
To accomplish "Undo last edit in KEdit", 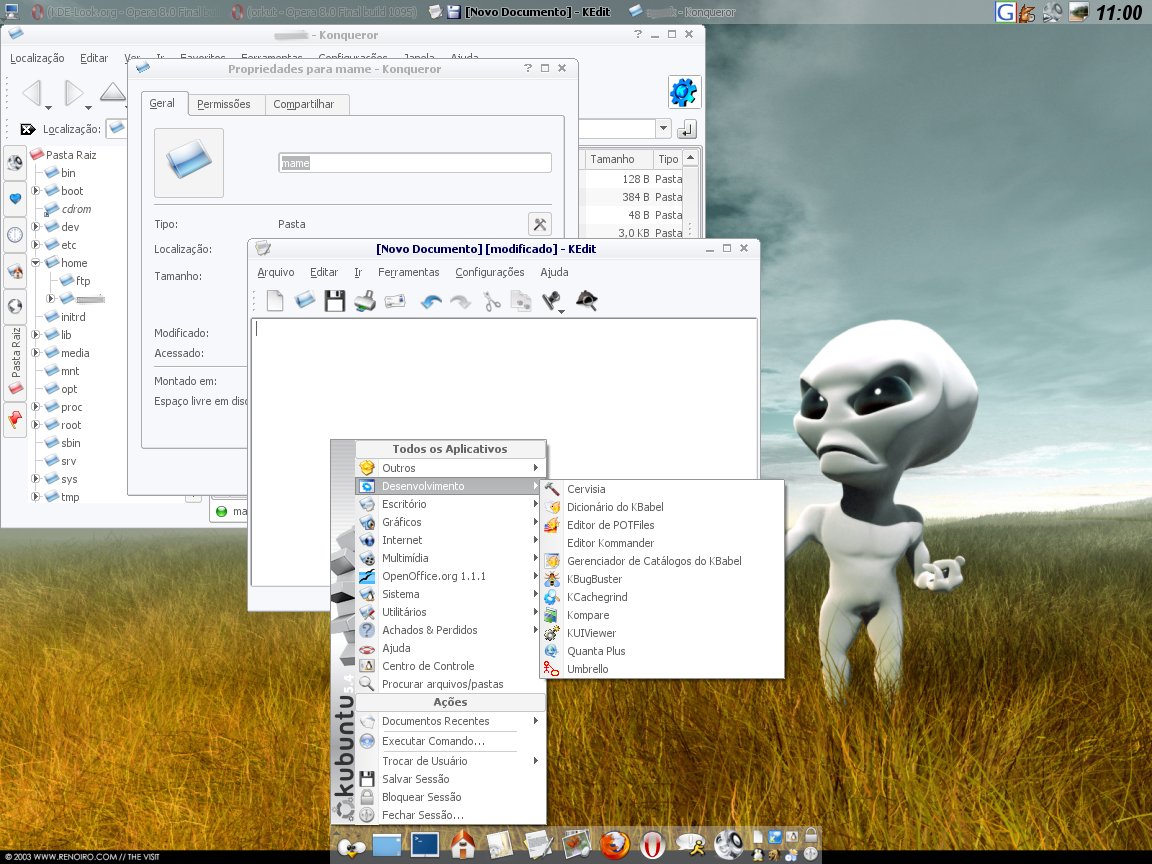I will coord(431,301).
